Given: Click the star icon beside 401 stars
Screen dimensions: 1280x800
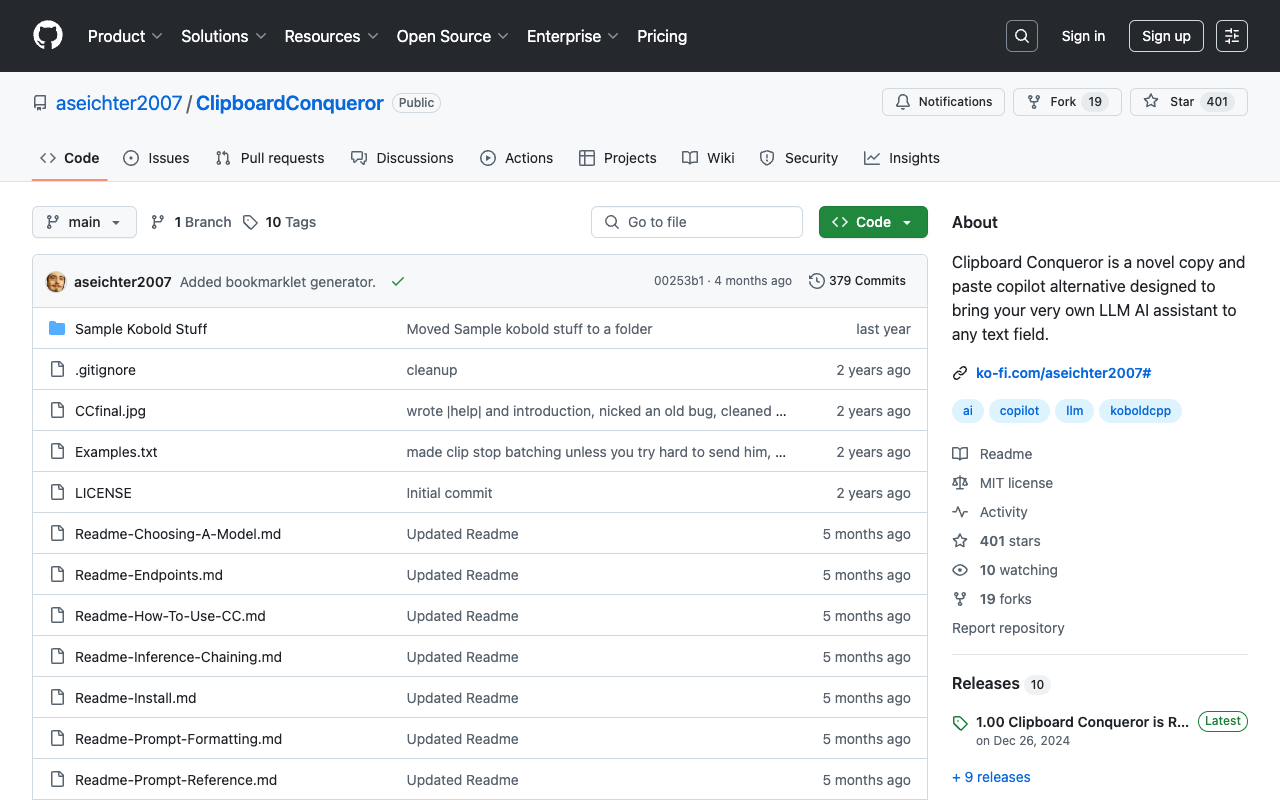Looking at the screenshot, I should [x=960, y=541].
